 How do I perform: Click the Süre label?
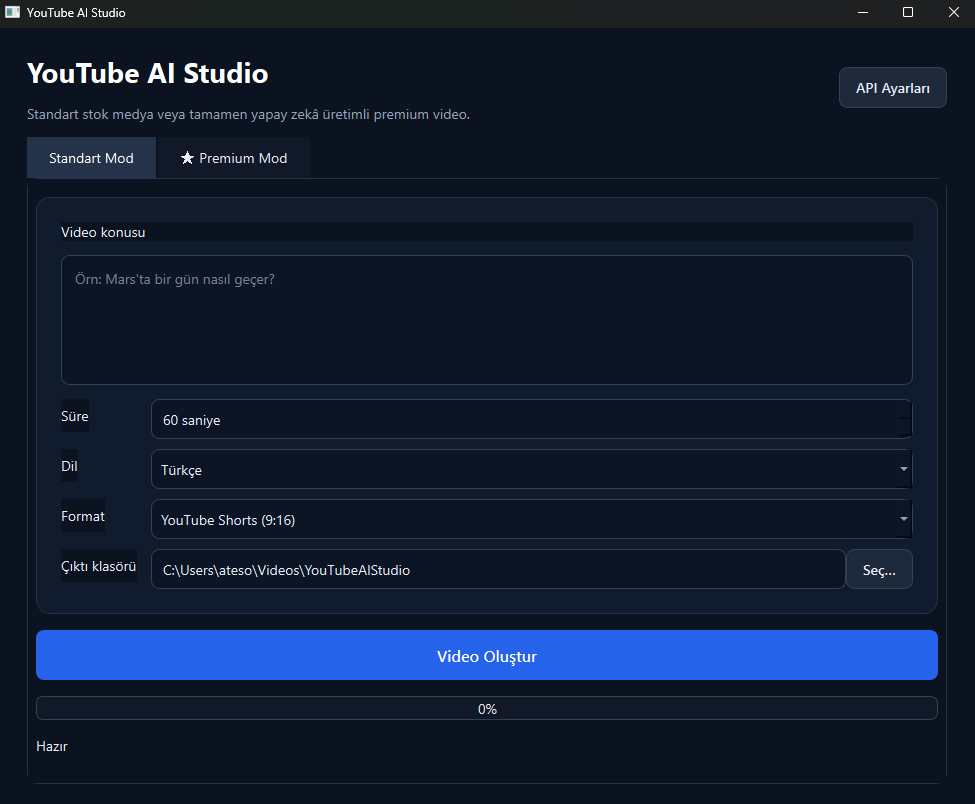point(75,416)
